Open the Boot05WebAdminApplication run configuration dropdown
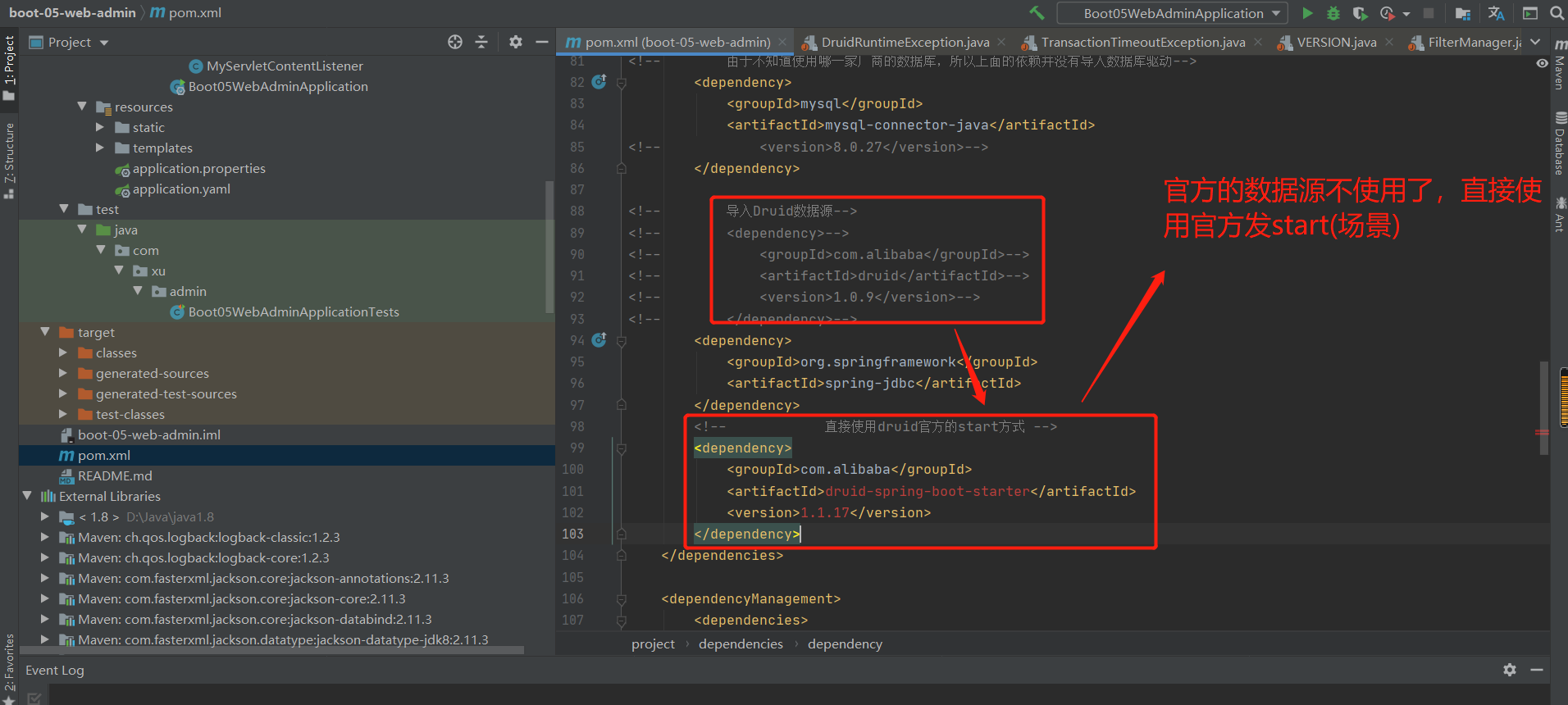 point(1173,13)
